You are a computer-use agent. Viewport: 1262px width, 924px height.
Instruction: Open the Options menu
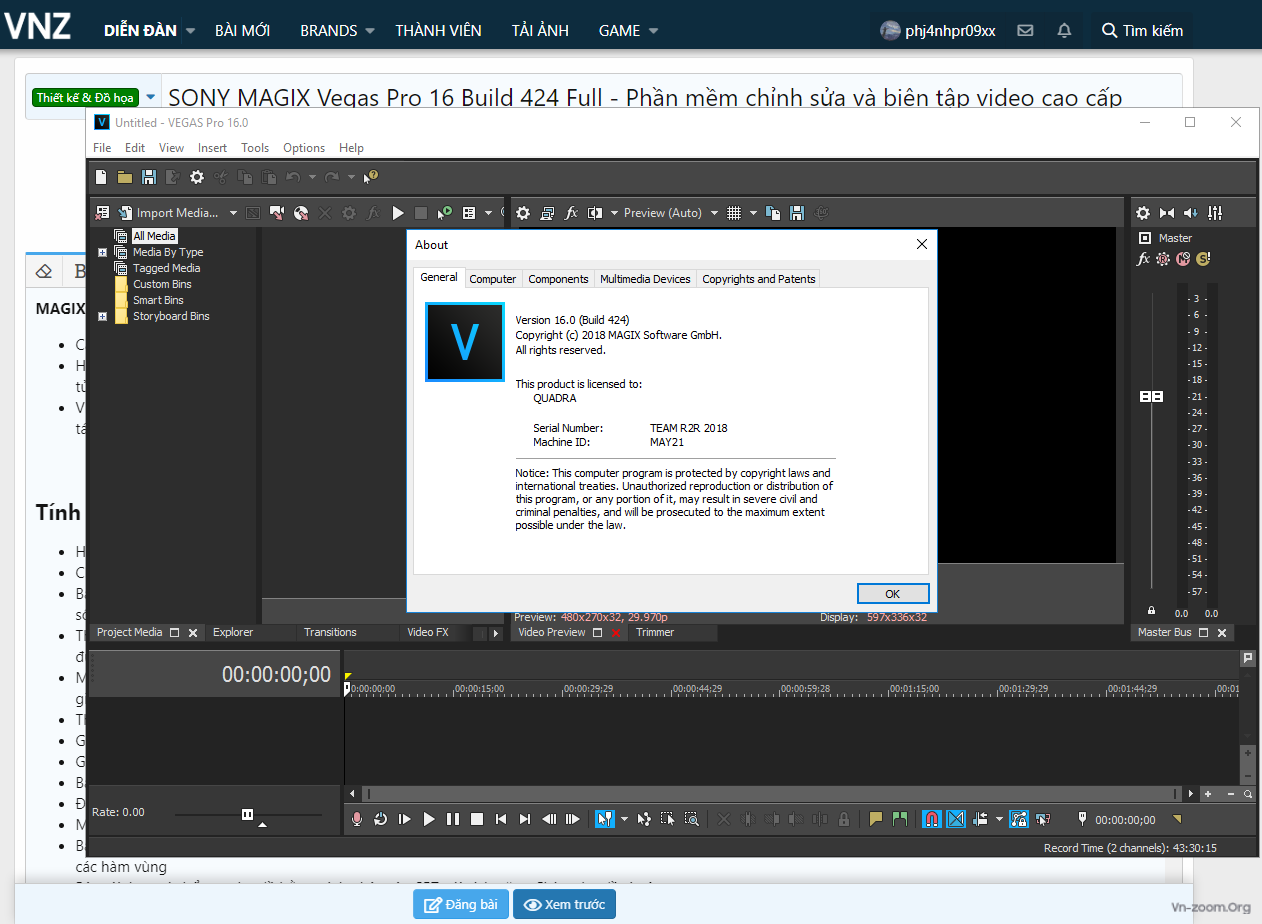tap(304, 147)
